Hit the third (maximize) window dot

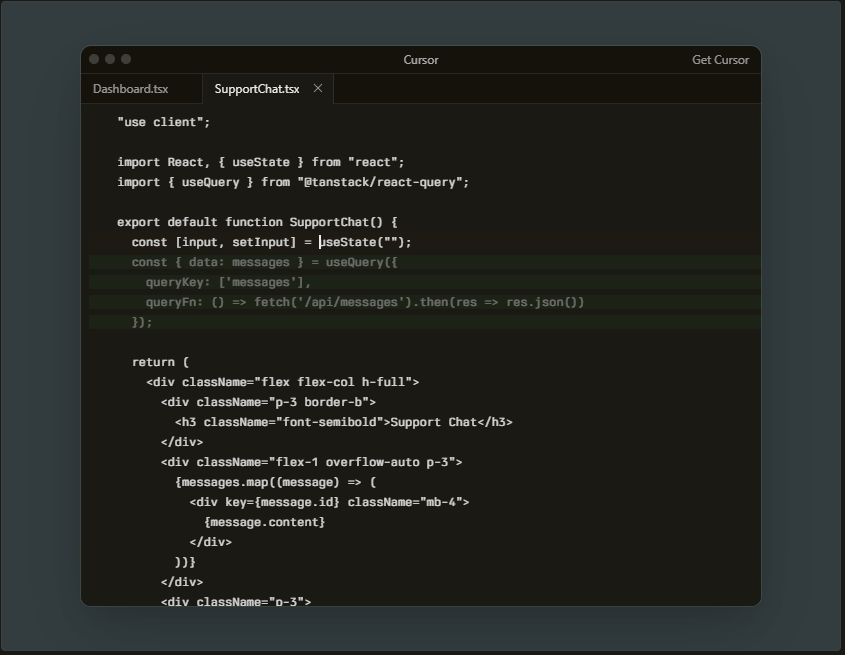click(126, 60)
